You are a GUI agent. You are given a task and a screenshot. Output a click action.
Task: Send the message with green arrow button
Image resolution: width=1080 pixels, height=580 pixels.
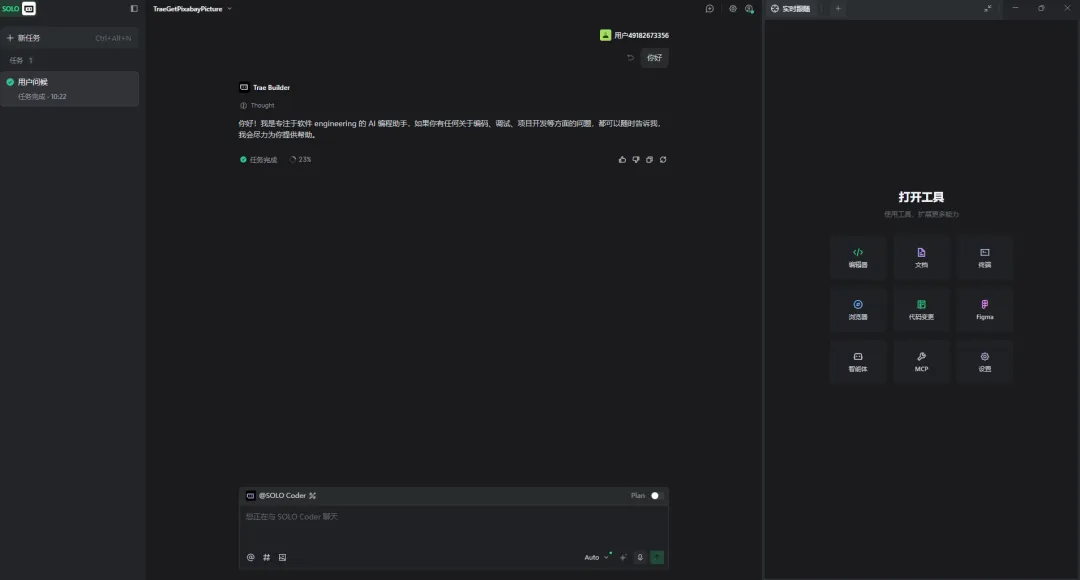[x=657, y=557]
